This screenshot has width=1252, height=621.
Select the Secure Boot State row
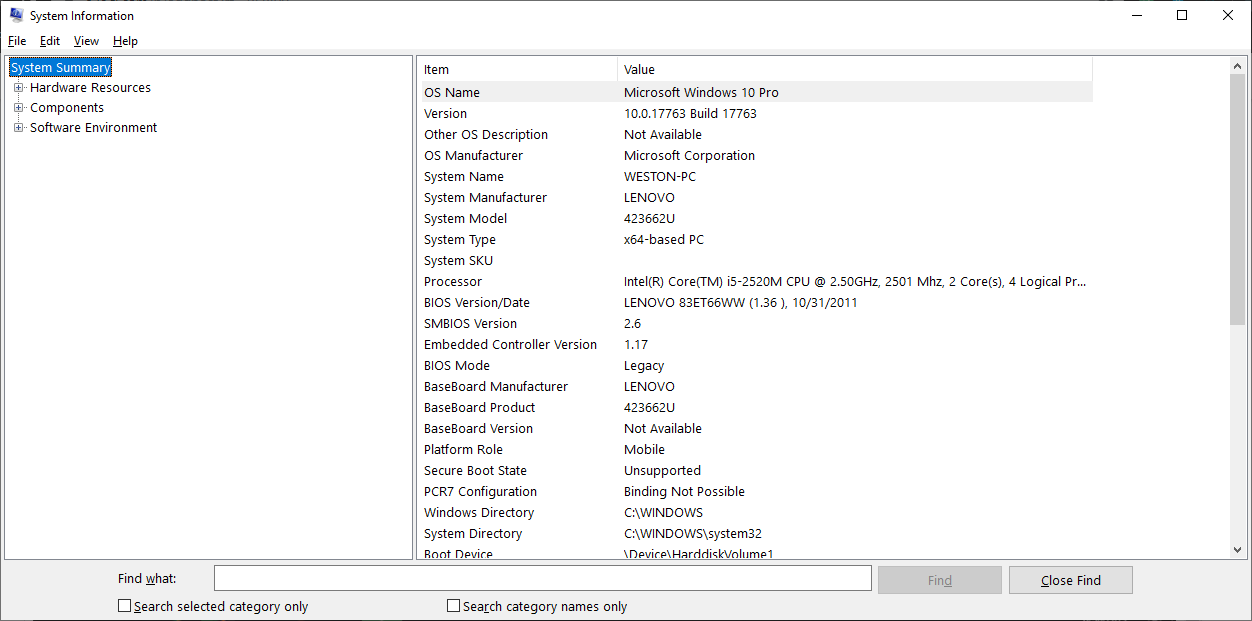click(x=755, y=470)
